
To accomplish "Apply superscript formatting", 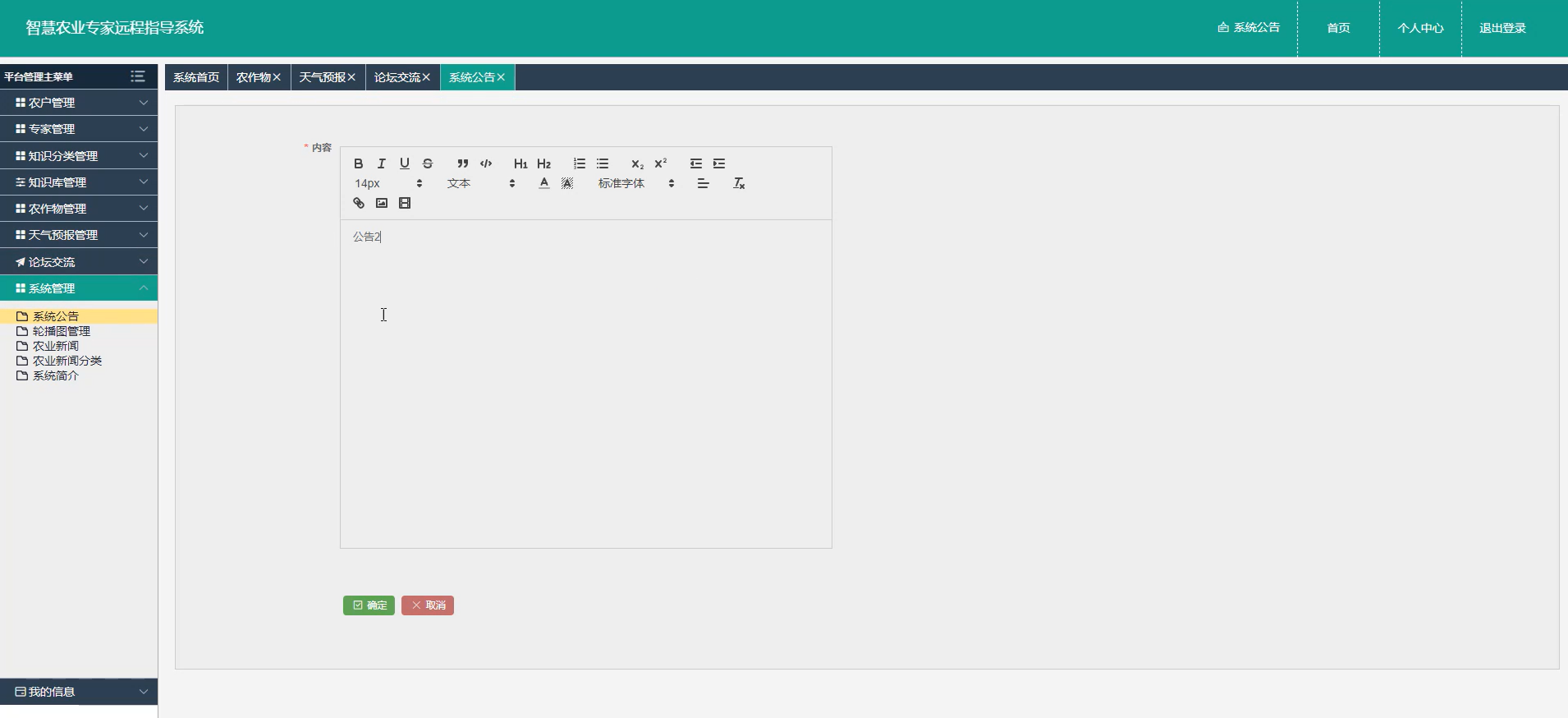I will click(x=661, y=163).
